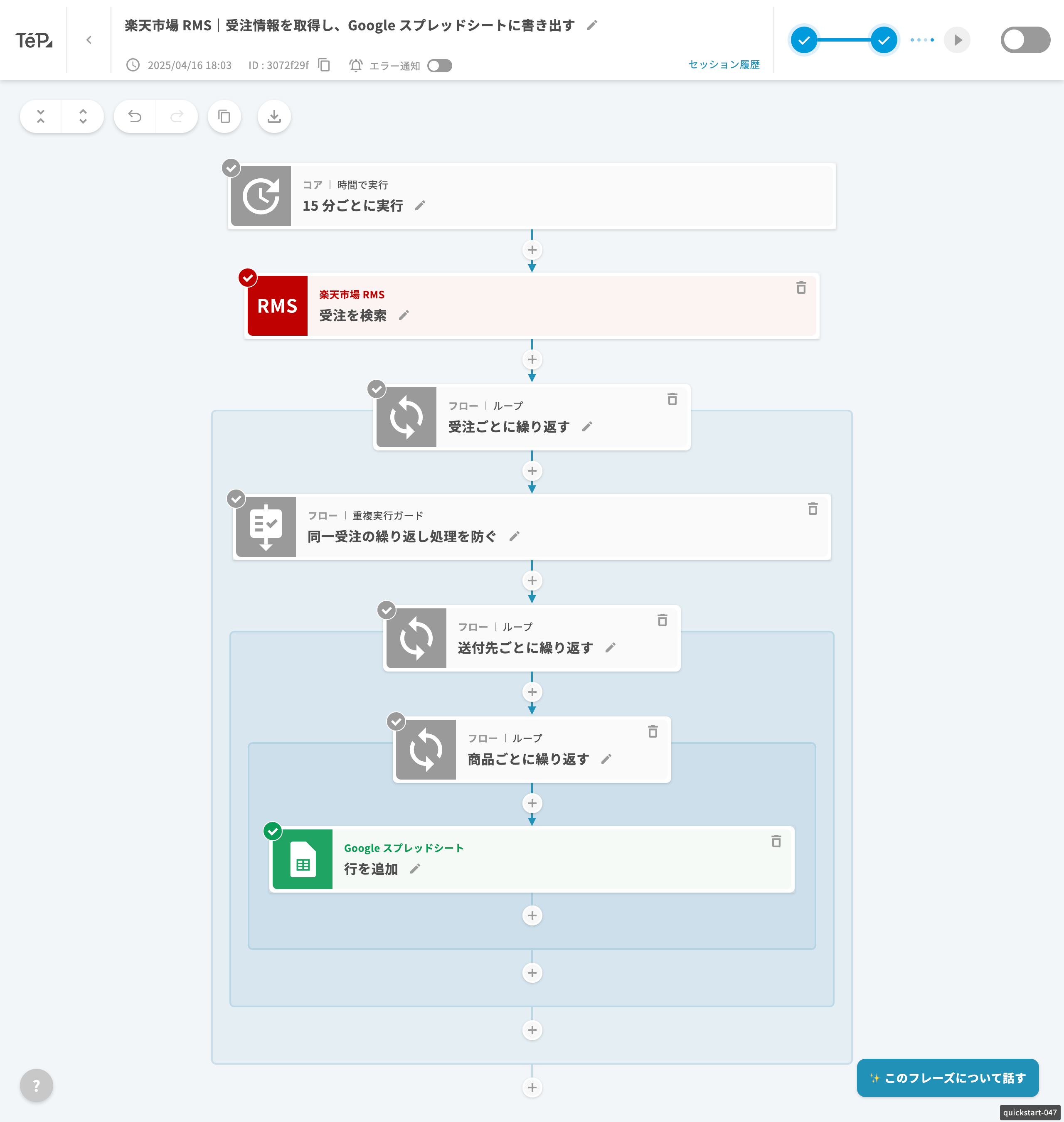Viewport: 1064px width, 1122px height.
Task: Add a step below 行を追加 inside the loop
Action: pyautogui.click(x=532, y=915)
